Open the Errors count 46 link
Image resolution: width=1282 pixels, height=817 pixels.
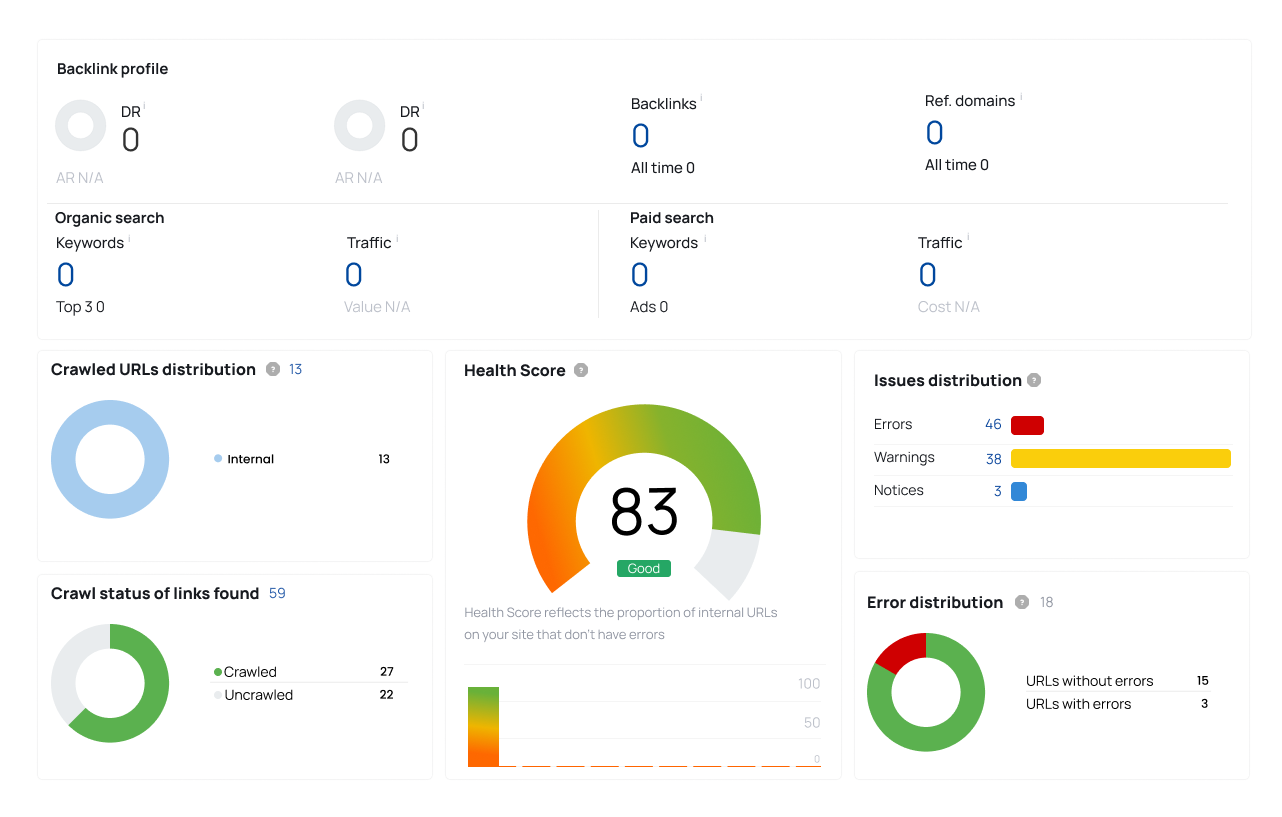(x=993, y=425)
